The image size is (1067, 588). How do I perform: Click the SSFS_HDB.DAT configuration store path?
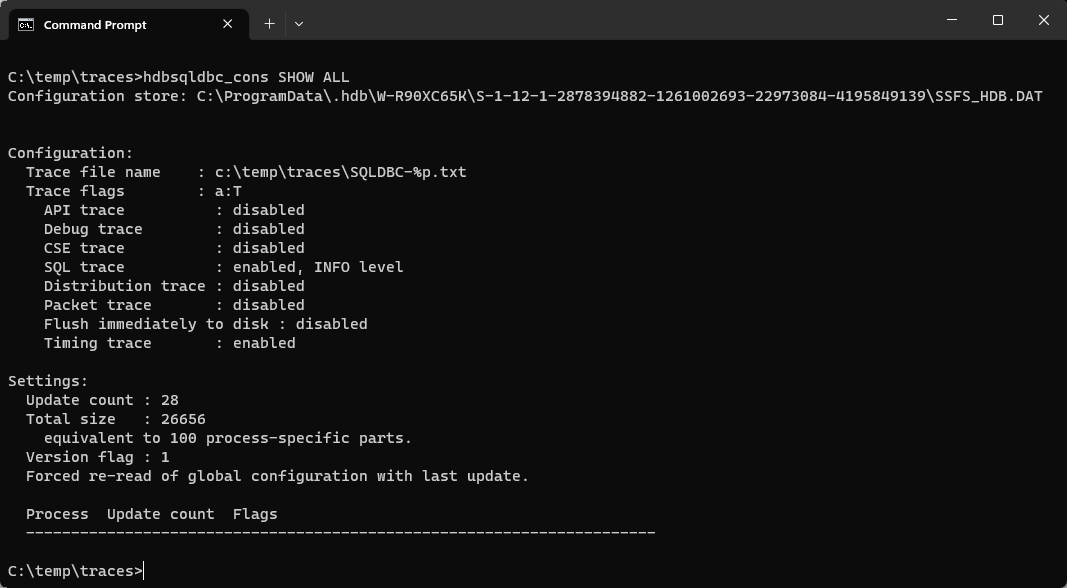[619, 96]
